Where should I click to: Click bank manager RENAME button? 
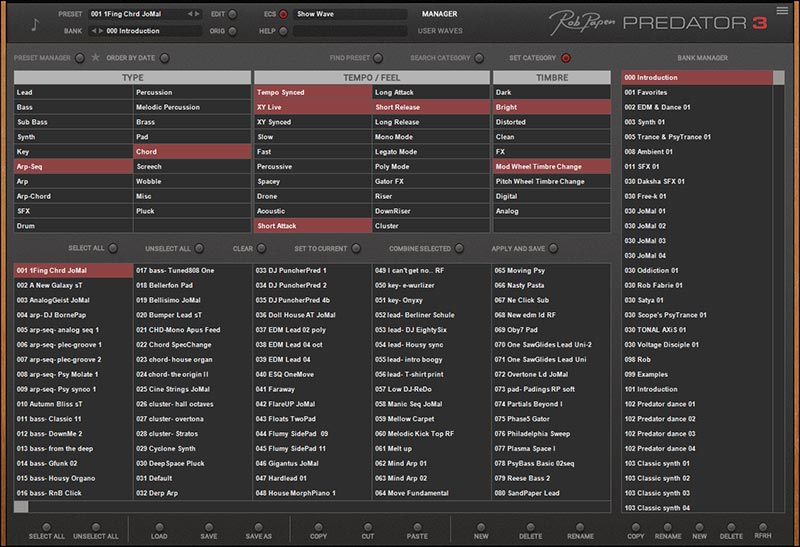point(668,527)
